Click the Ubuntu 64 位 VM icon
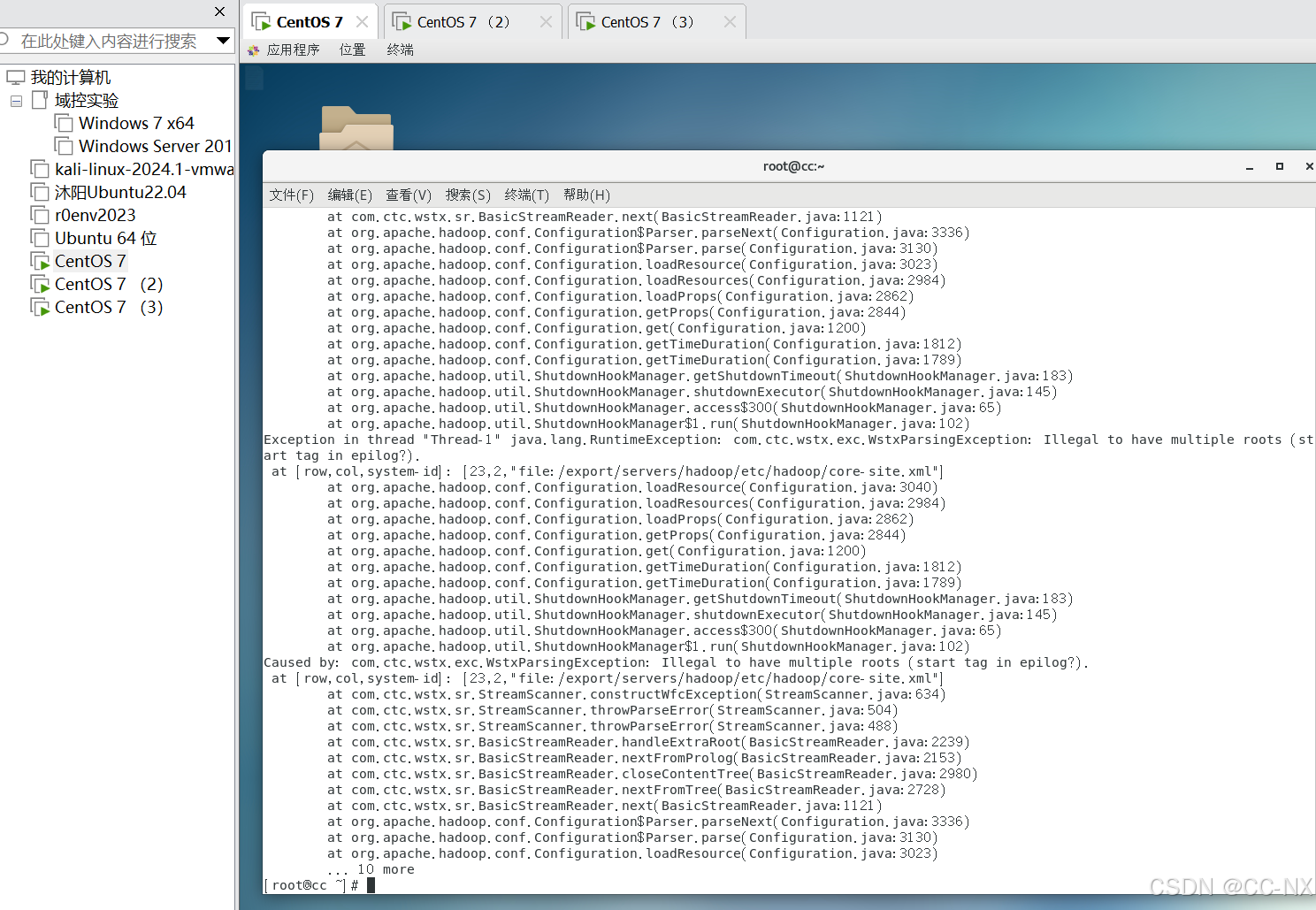 point(40,238)
